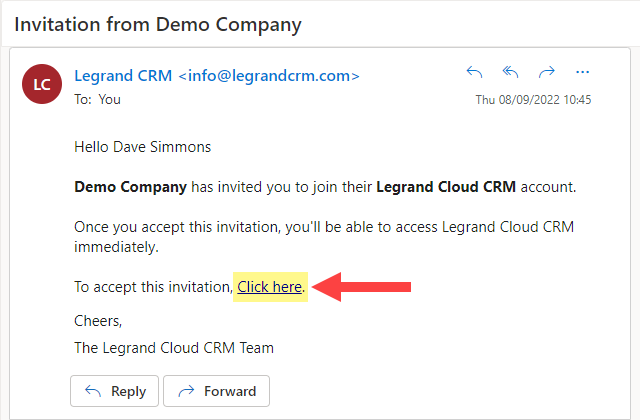
Task: Click the Legrand Cloud CRM Team signature
Action: tap(174, 348)
